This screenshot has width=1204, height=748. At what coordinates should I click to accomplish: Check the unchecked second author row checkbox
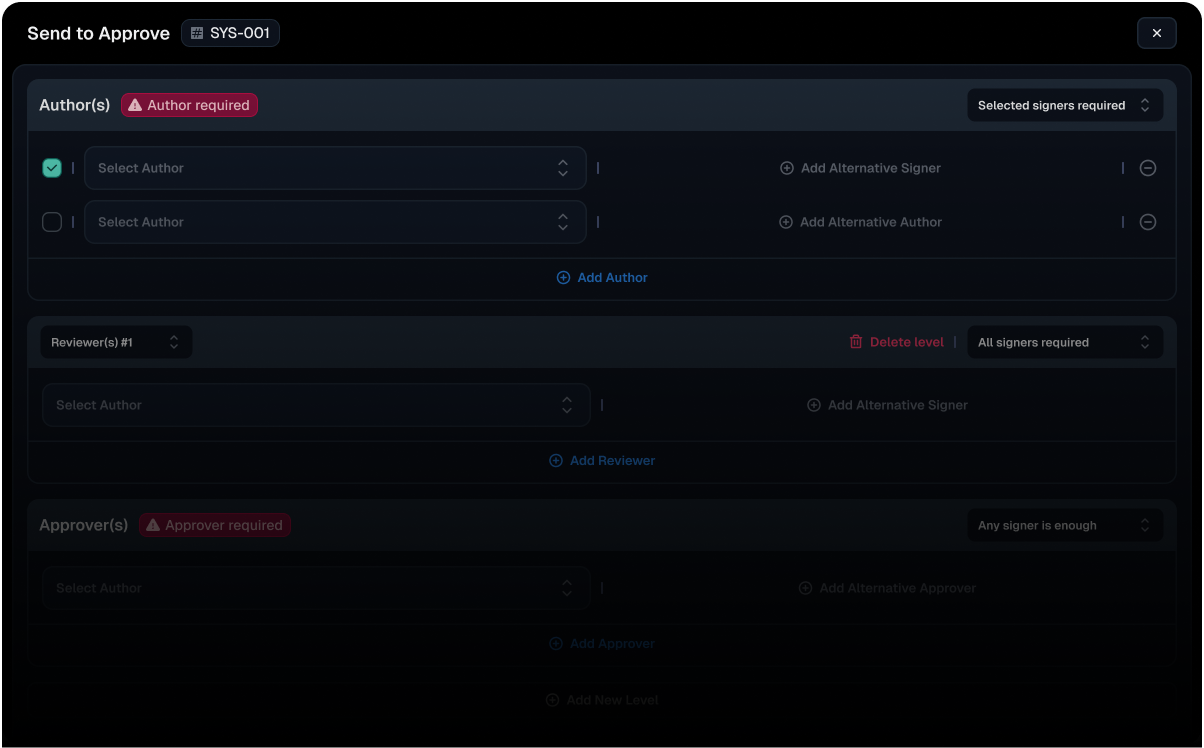[x=52, y=222]
